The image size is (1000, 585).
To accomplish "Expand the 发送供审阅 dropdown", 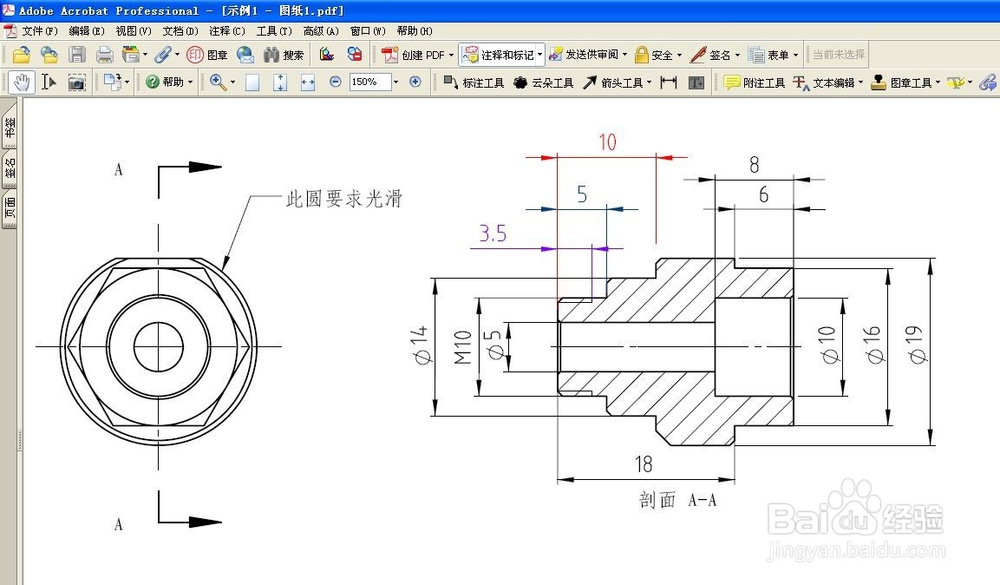I will (625, 56).
